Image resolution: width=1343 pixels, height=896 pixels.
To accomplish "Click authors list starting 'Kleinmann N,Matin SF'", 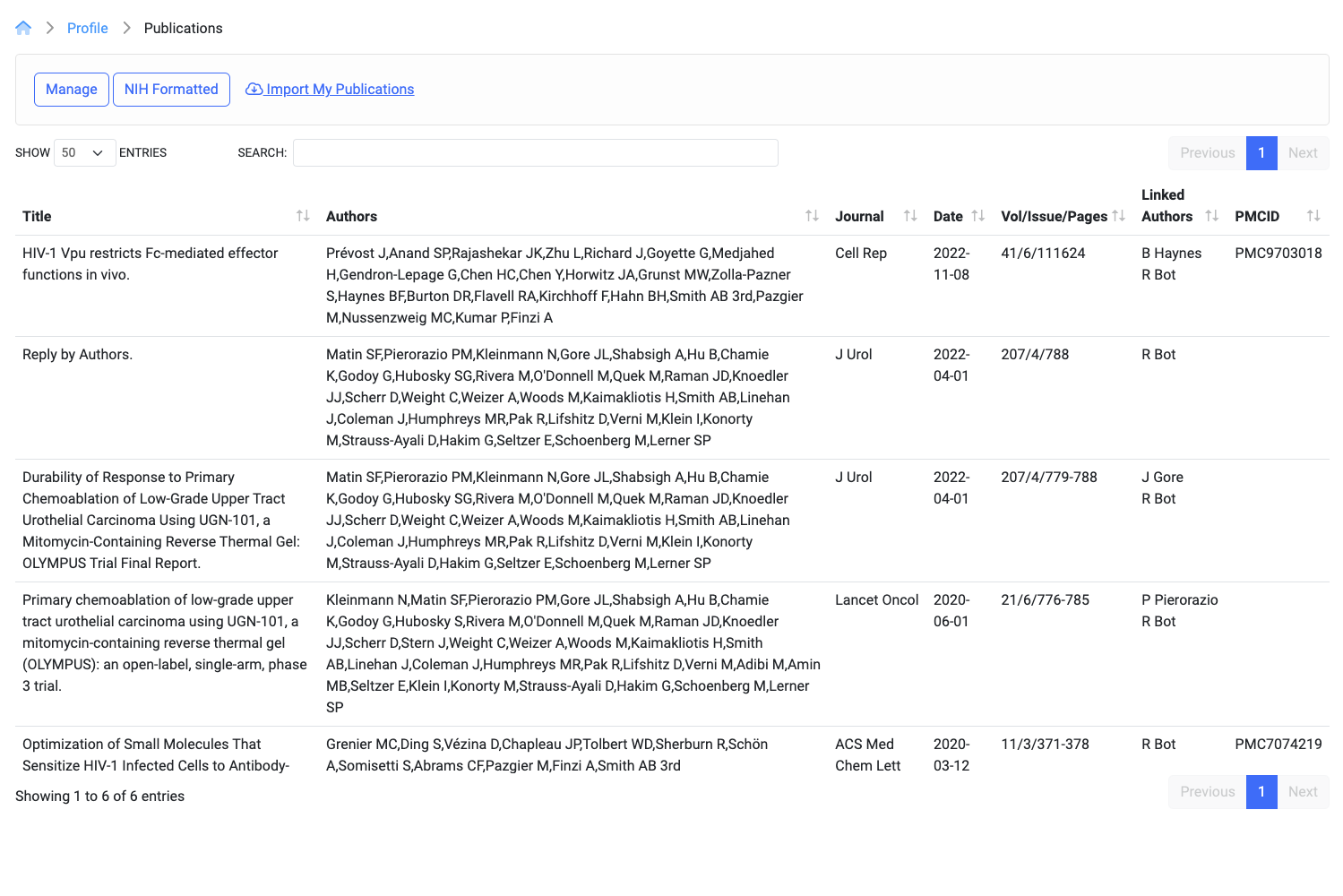I will point(573,654).
